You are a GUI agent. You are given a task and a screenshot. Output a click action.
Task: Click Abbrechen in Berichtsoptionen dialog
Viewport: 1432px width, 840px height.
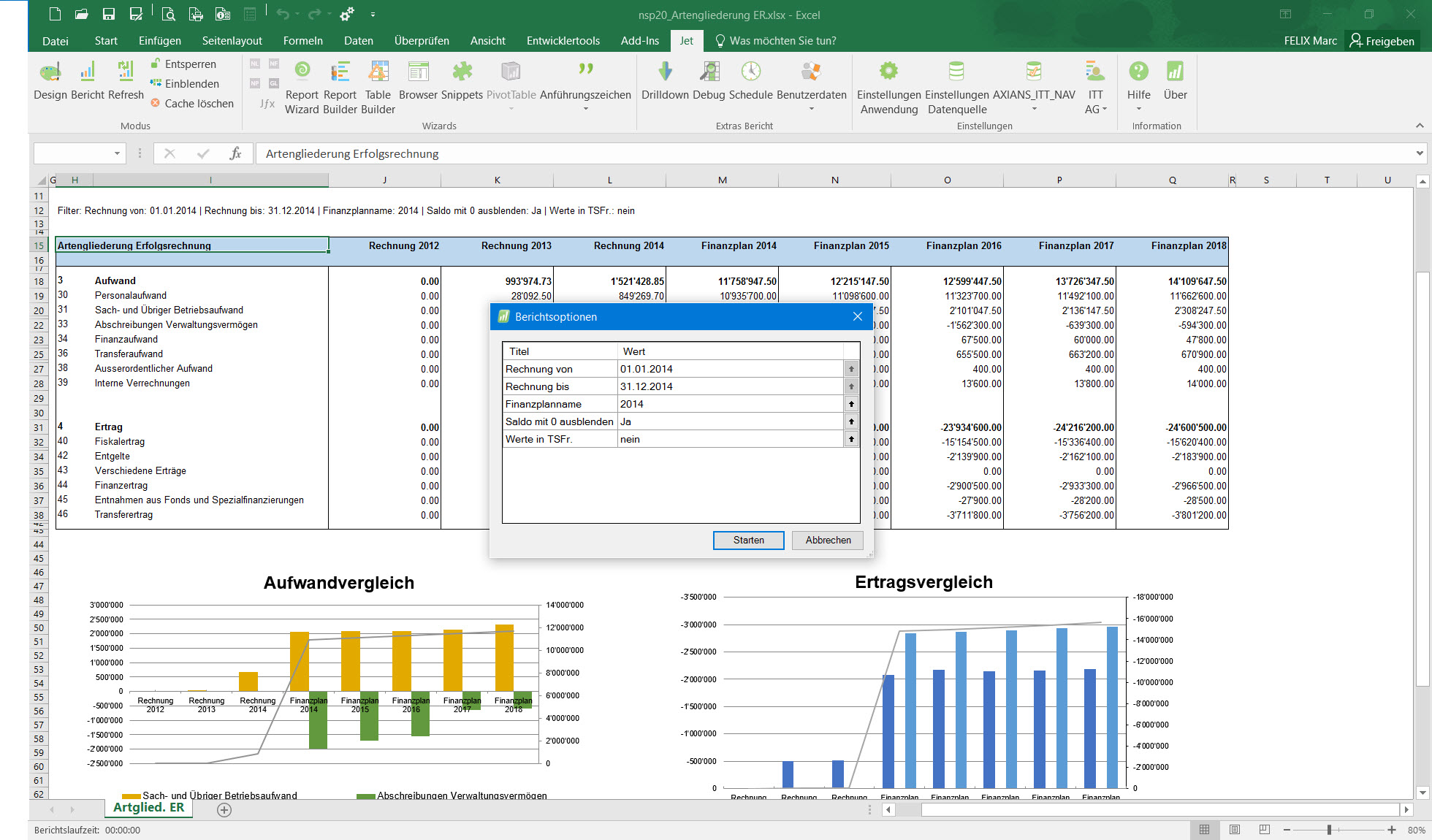(x=829, y=540)
